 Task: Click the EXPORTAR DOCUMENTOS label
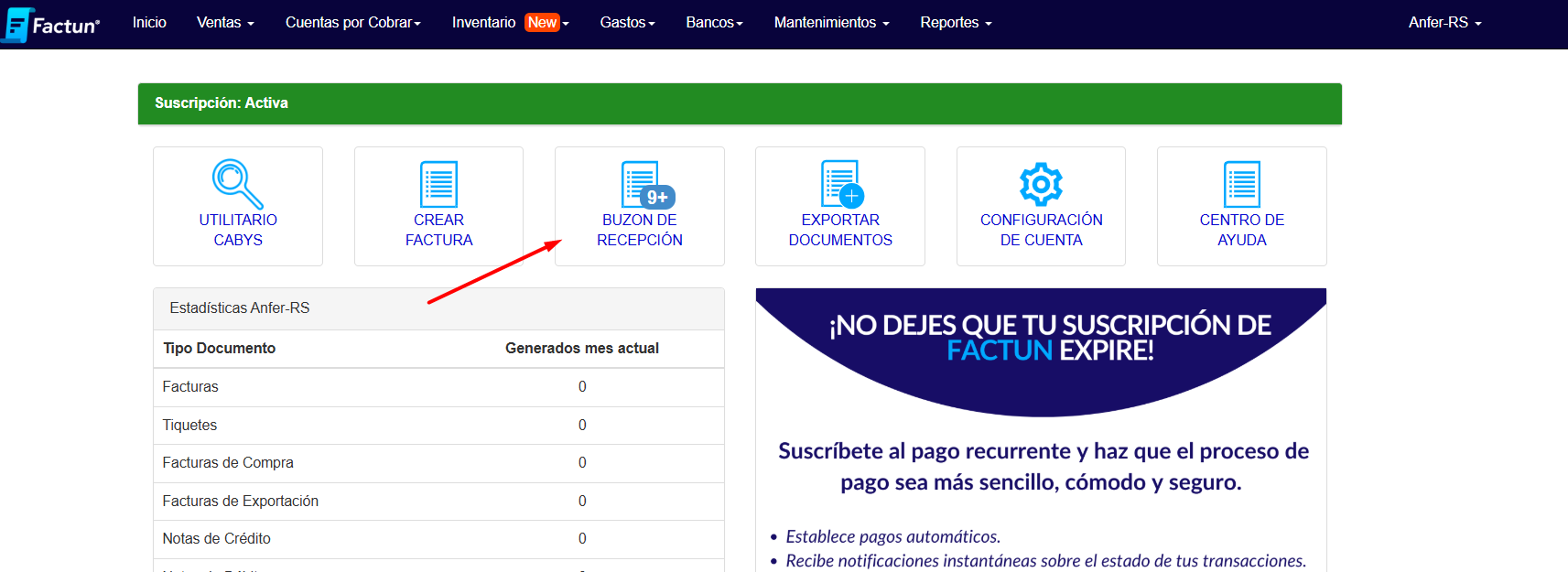coord(840,230)
